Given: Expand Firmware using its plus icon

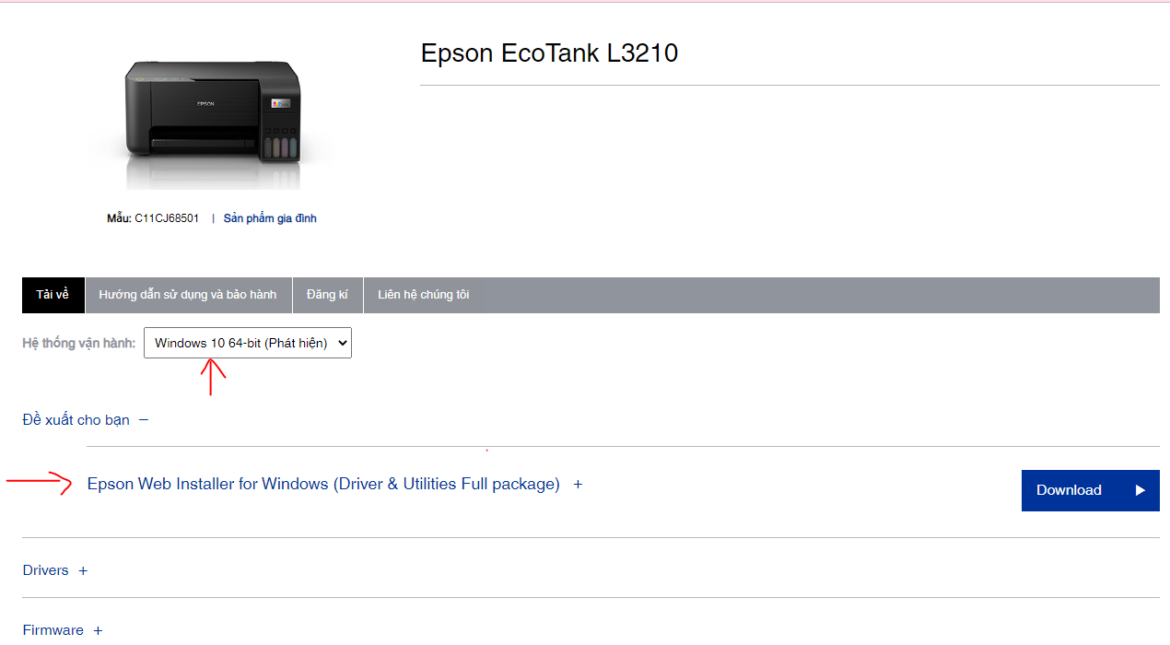Looking at the screenshot, I should 98,631.
